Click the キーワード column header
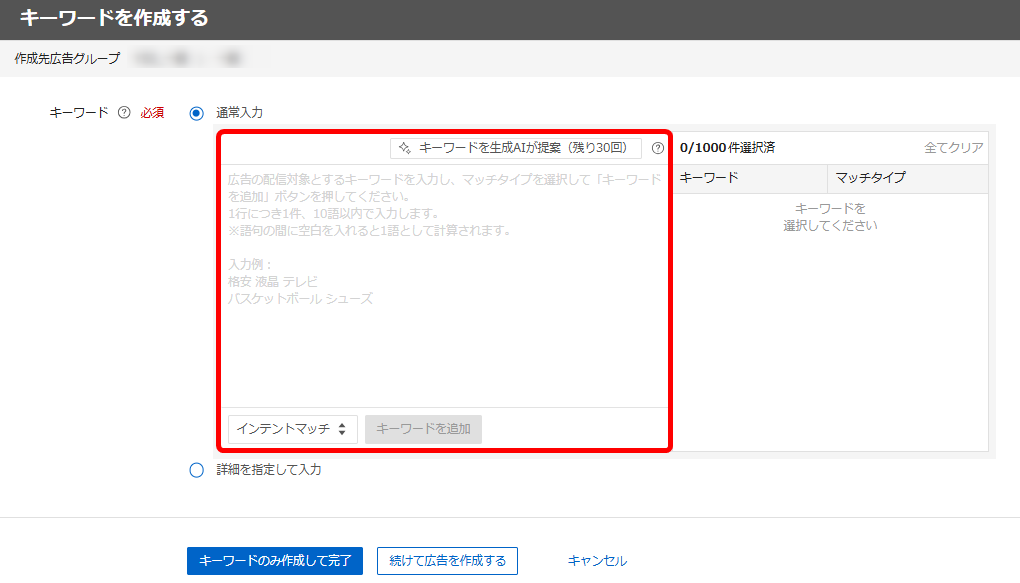The image size is (1020, 583). click(x=750, y=178)
